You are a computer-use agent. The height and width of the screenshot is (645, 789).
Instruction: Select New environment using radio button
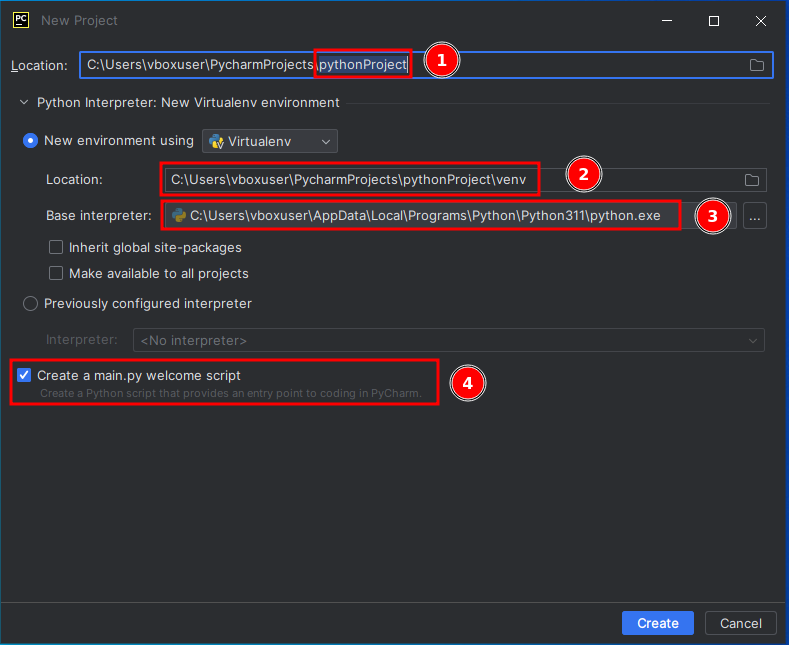pos(30,141)
